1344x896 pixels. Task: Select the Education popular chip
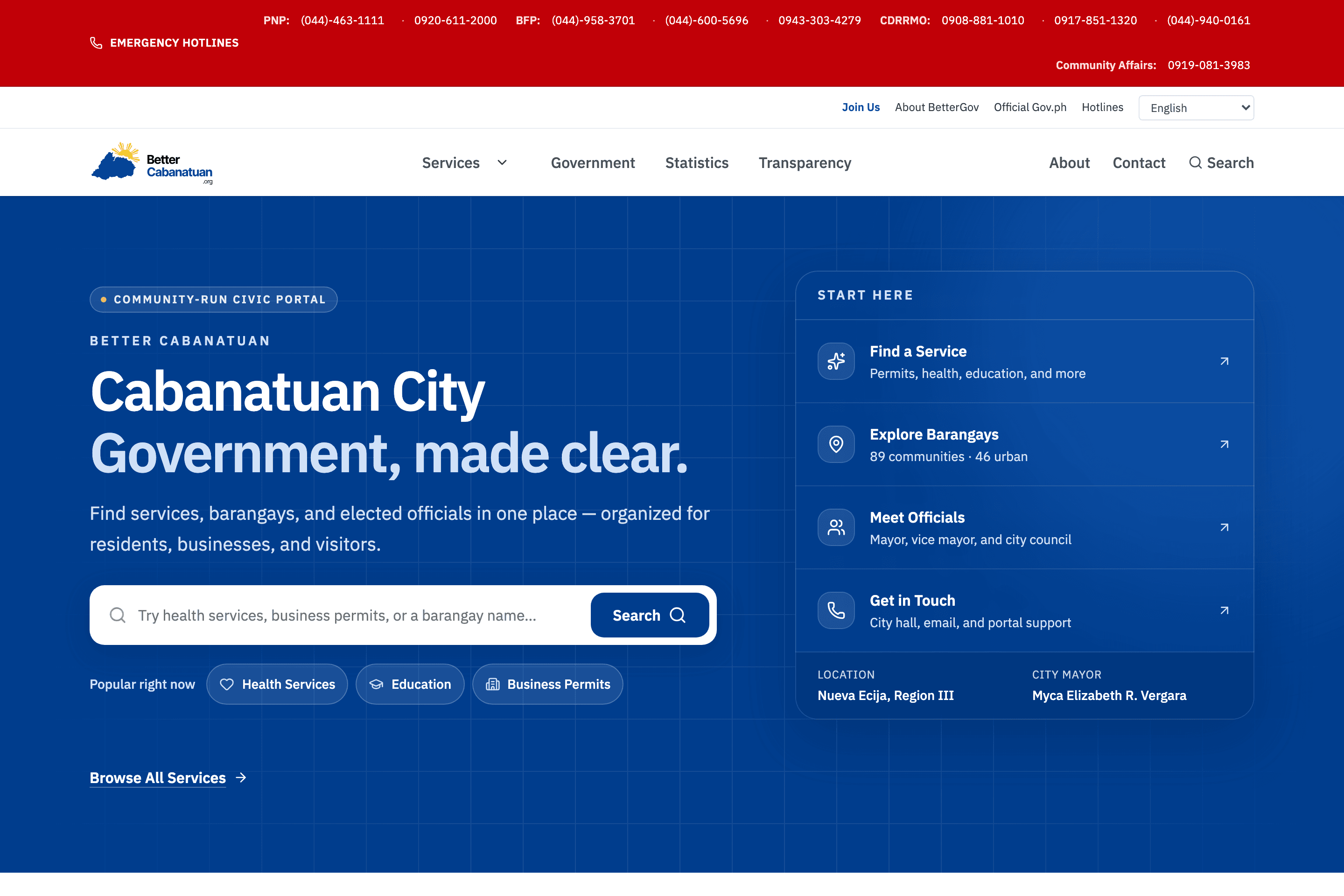click(x=410, y=684)
